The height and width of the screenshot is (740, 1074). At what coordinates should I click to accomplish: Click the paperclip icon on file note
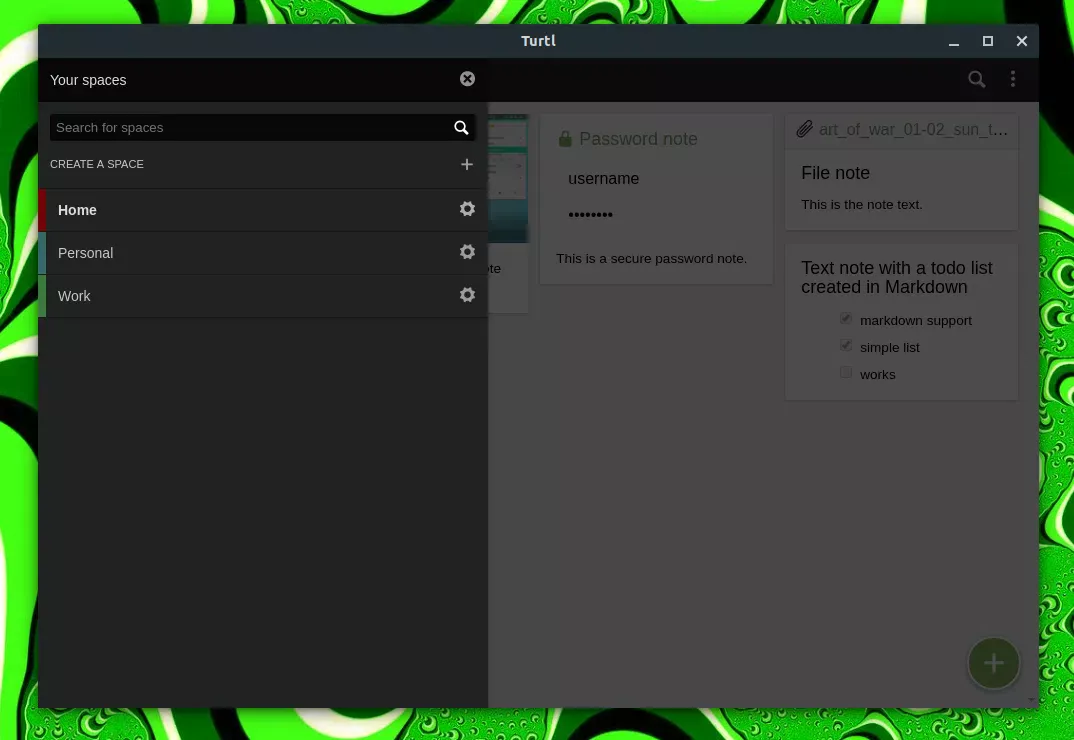click(x=805, y=130)
